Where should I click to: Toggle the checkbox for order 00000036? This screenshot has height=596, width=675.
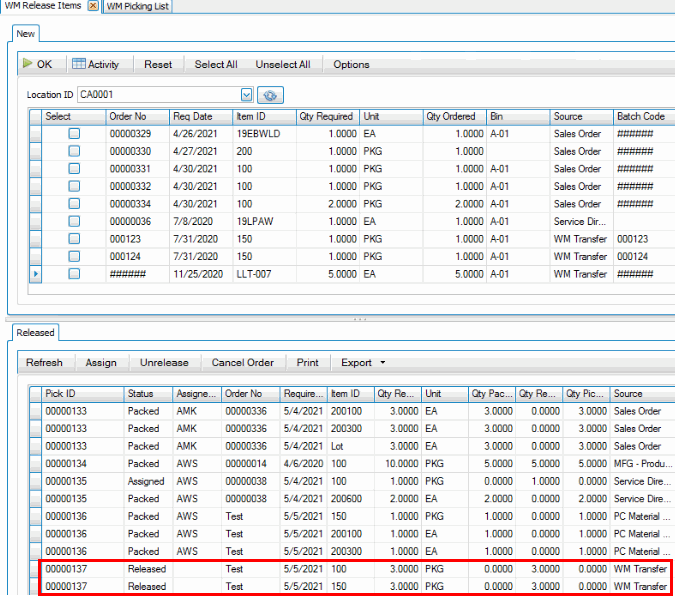pyautogui.click(x=74, y=221)
